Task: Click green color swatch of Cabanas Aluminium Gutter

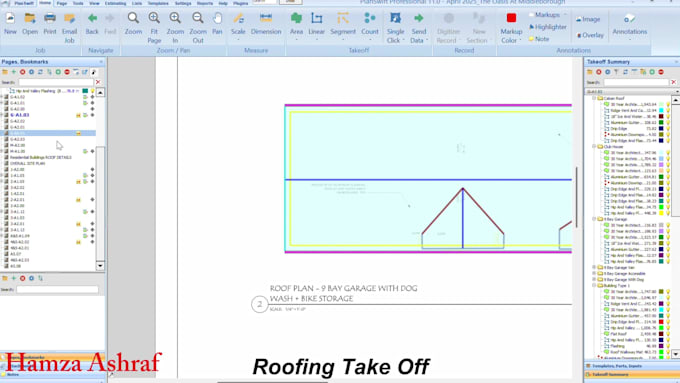Action: point(661,123)
